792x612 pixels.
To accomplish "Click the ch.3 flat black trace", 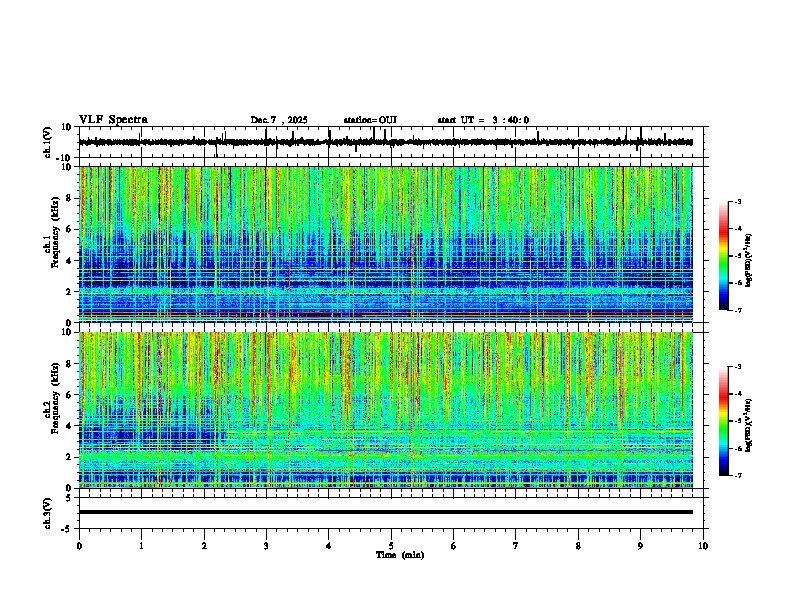I will click(385, 512).
